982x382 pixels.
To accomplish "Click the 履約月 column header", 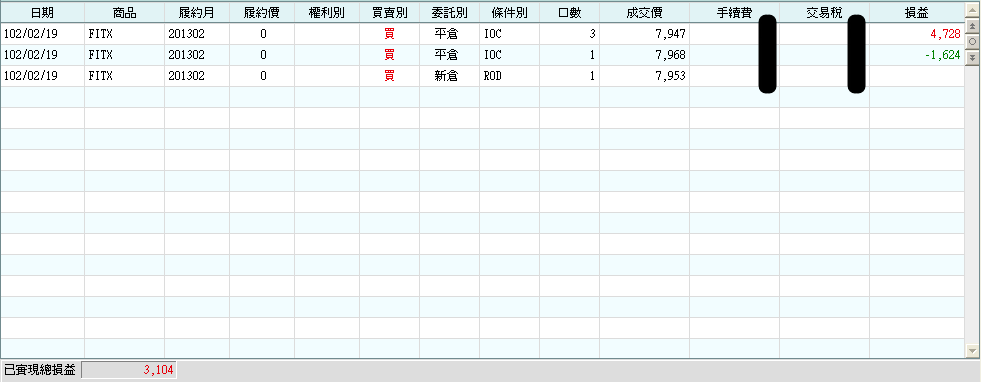I will tap(197, 12).
